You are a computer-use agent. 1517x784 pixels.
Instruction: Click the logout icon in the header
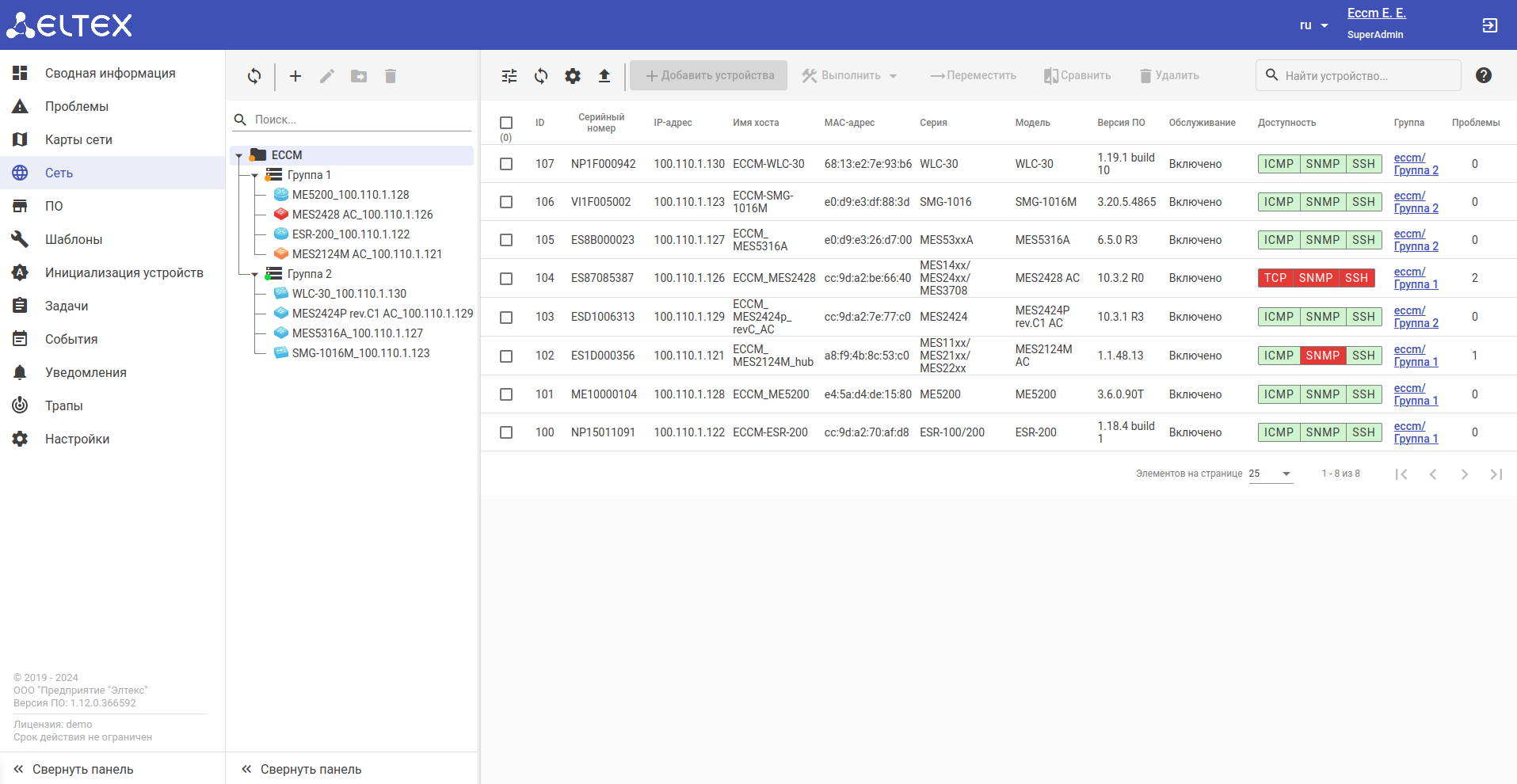point(1490,25)
